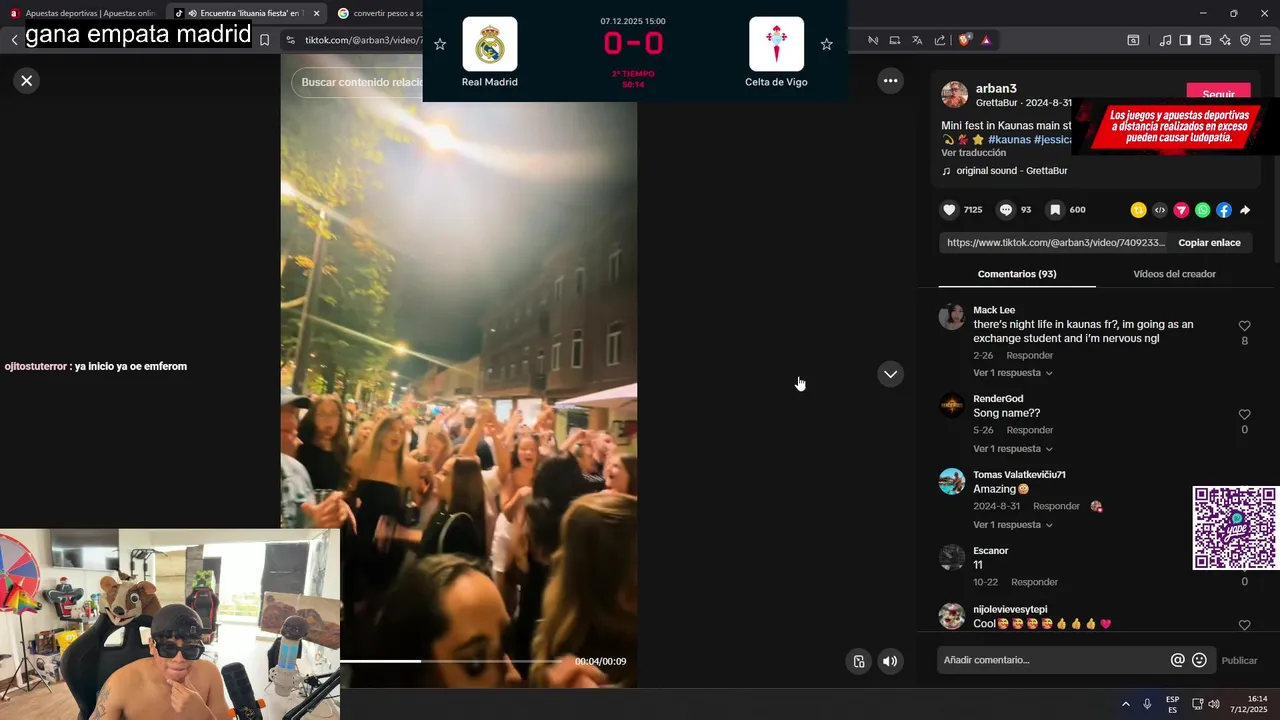Click the Publicar button
The height and width of the screenshot is (720, 1280).
click(1239, 660)
